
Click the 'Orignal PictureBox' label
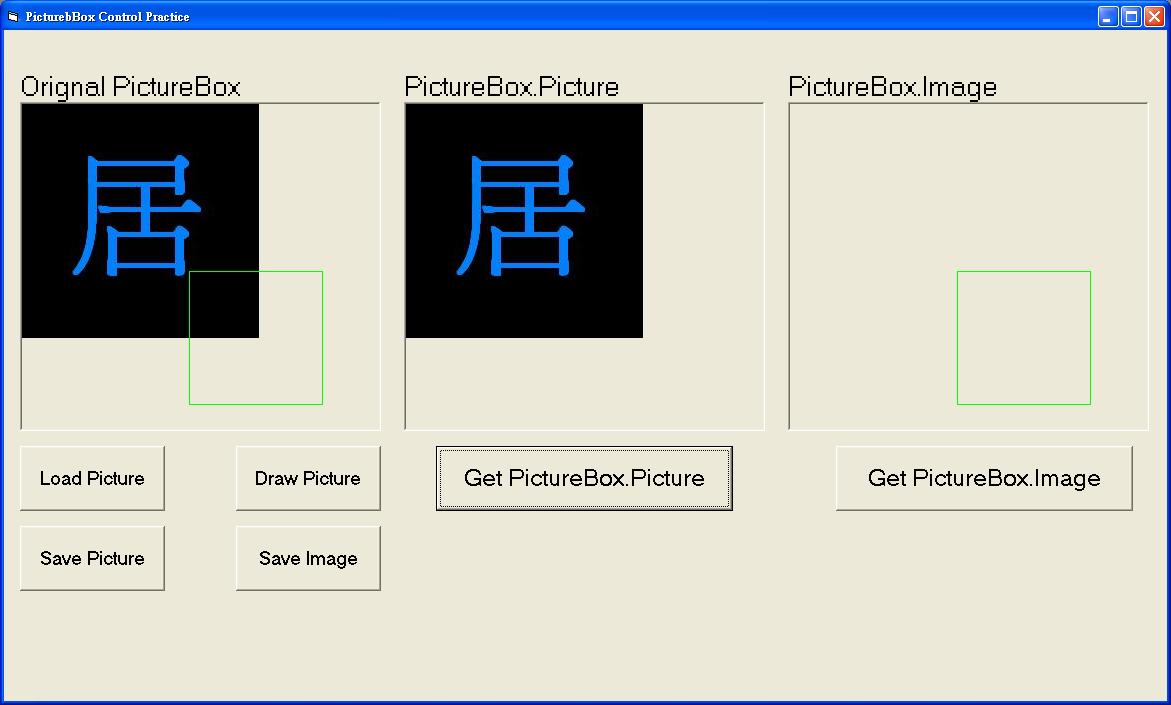tap(130, 87)
